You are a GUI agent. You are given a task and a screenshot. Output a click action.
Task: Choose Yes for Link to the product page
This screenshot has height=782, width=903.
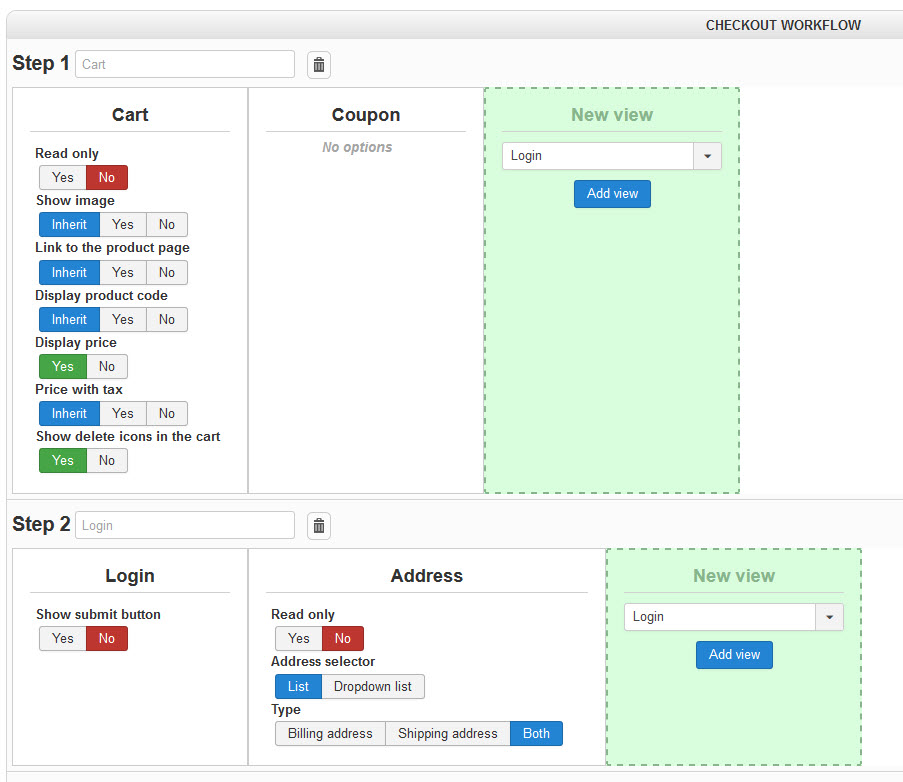[x=123, y=272]
